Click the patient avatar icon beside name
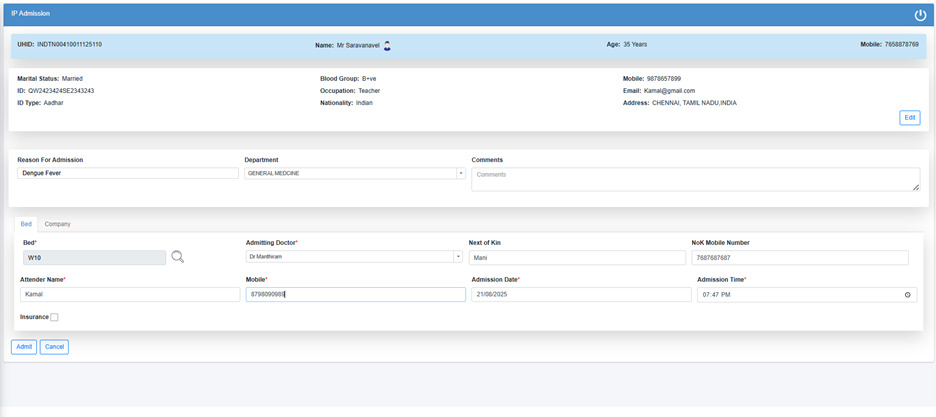Viewport: 936px width, 417px height. click(387, 45)
